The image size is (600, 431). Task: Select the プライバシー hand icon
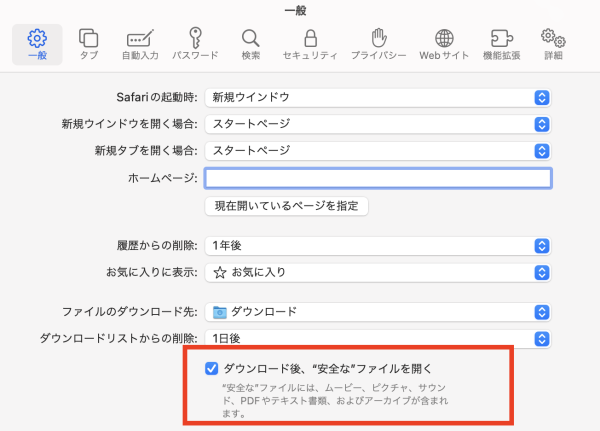(x=378, y=43)
